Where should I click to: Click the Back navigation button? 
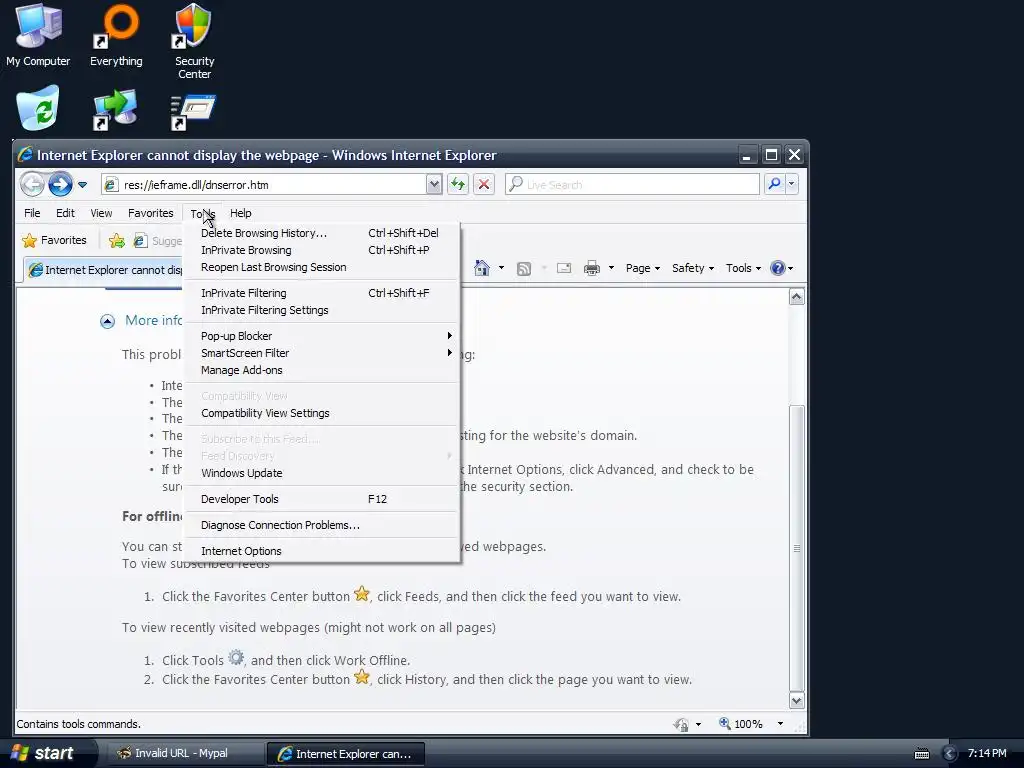point(32,185)
